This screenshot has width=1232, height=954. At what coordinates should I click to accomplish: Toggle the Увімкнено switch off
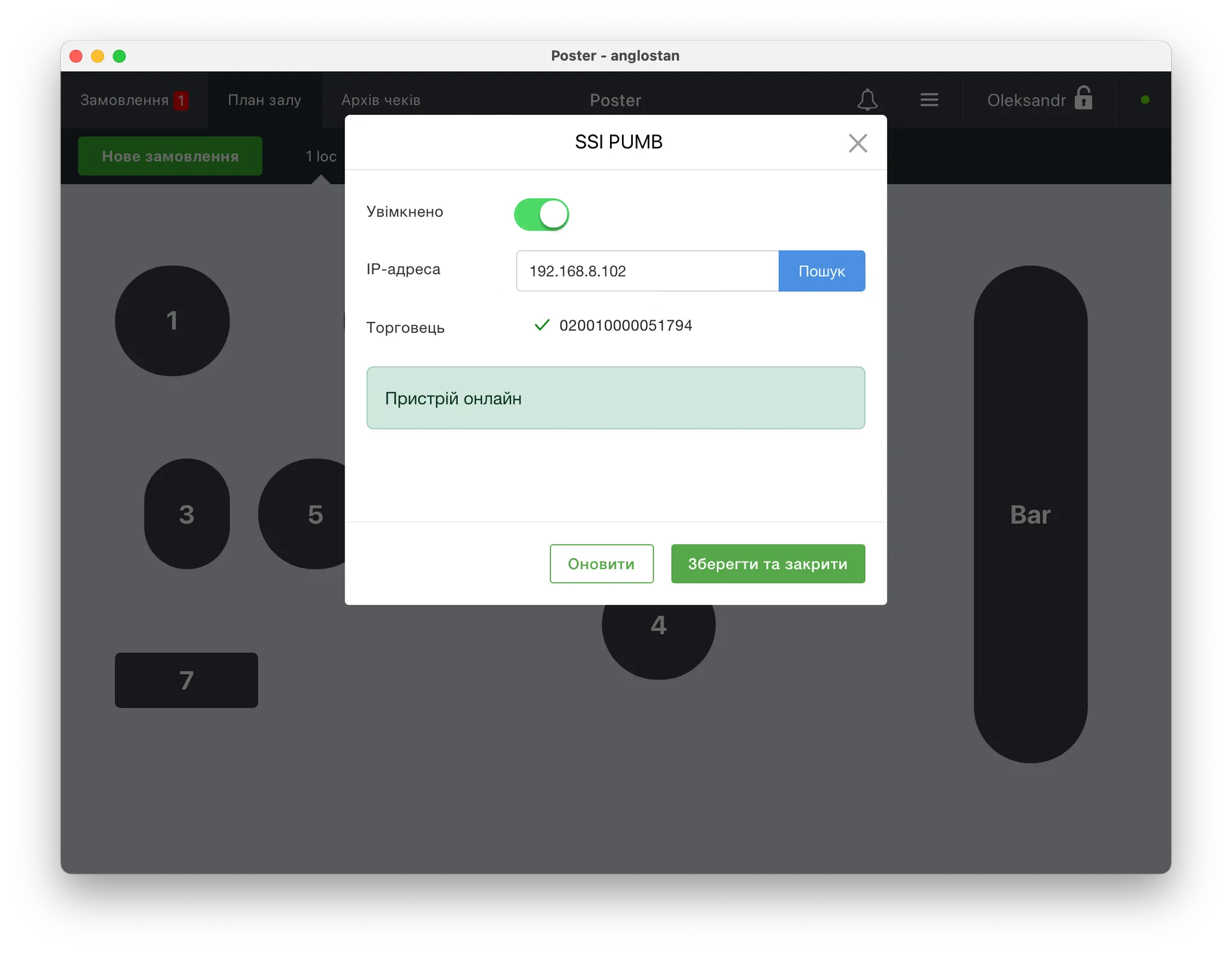[x=541, y=214]
